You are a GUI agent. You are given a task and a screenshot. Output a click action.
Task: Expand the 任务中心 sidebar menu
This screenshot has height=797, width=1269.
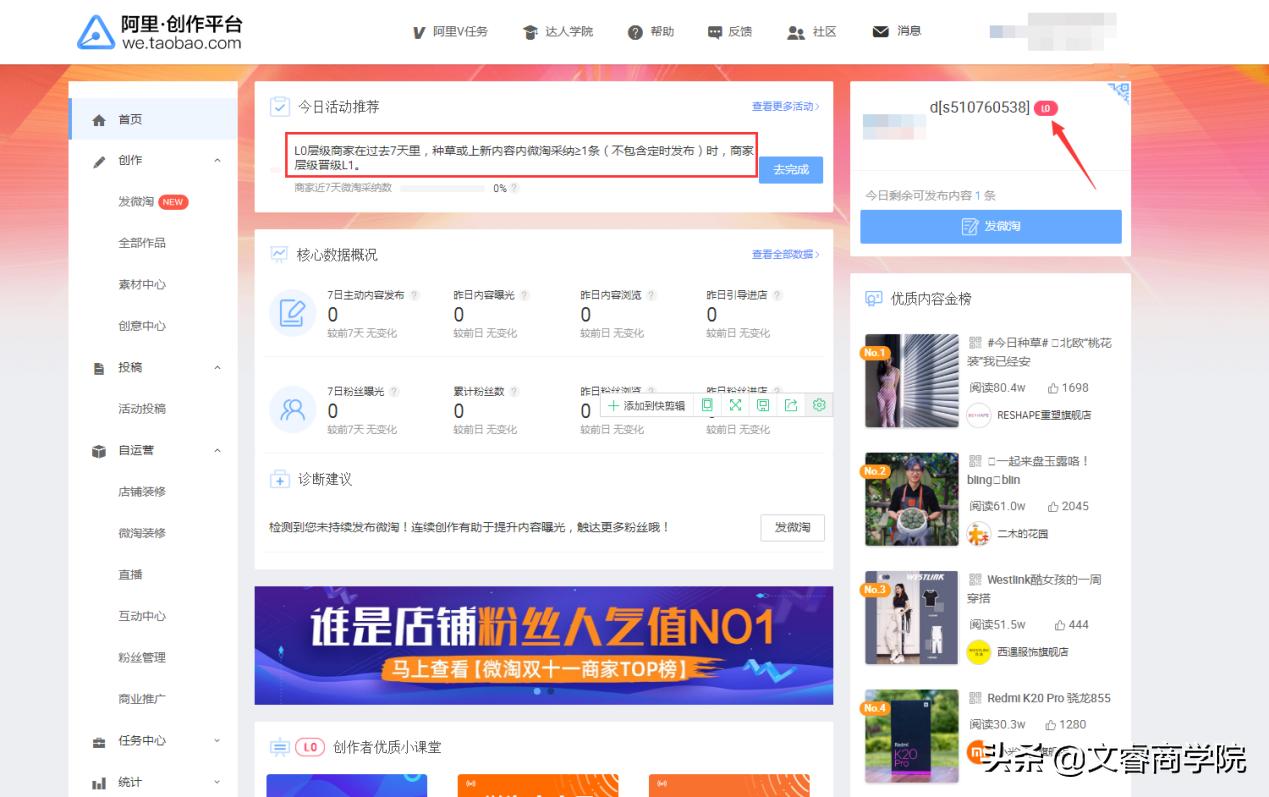(x=216, y=741)
